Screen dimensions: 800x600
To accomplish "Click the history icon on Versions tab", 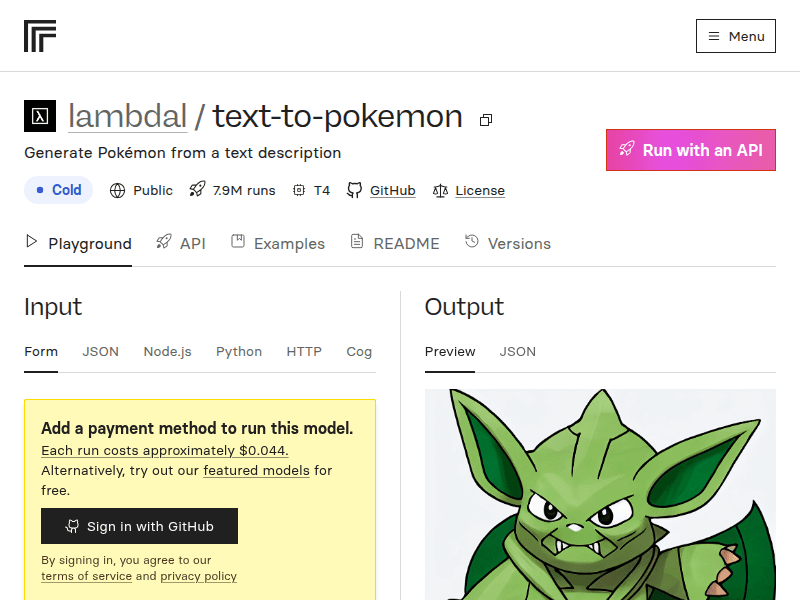I will 472,241.
